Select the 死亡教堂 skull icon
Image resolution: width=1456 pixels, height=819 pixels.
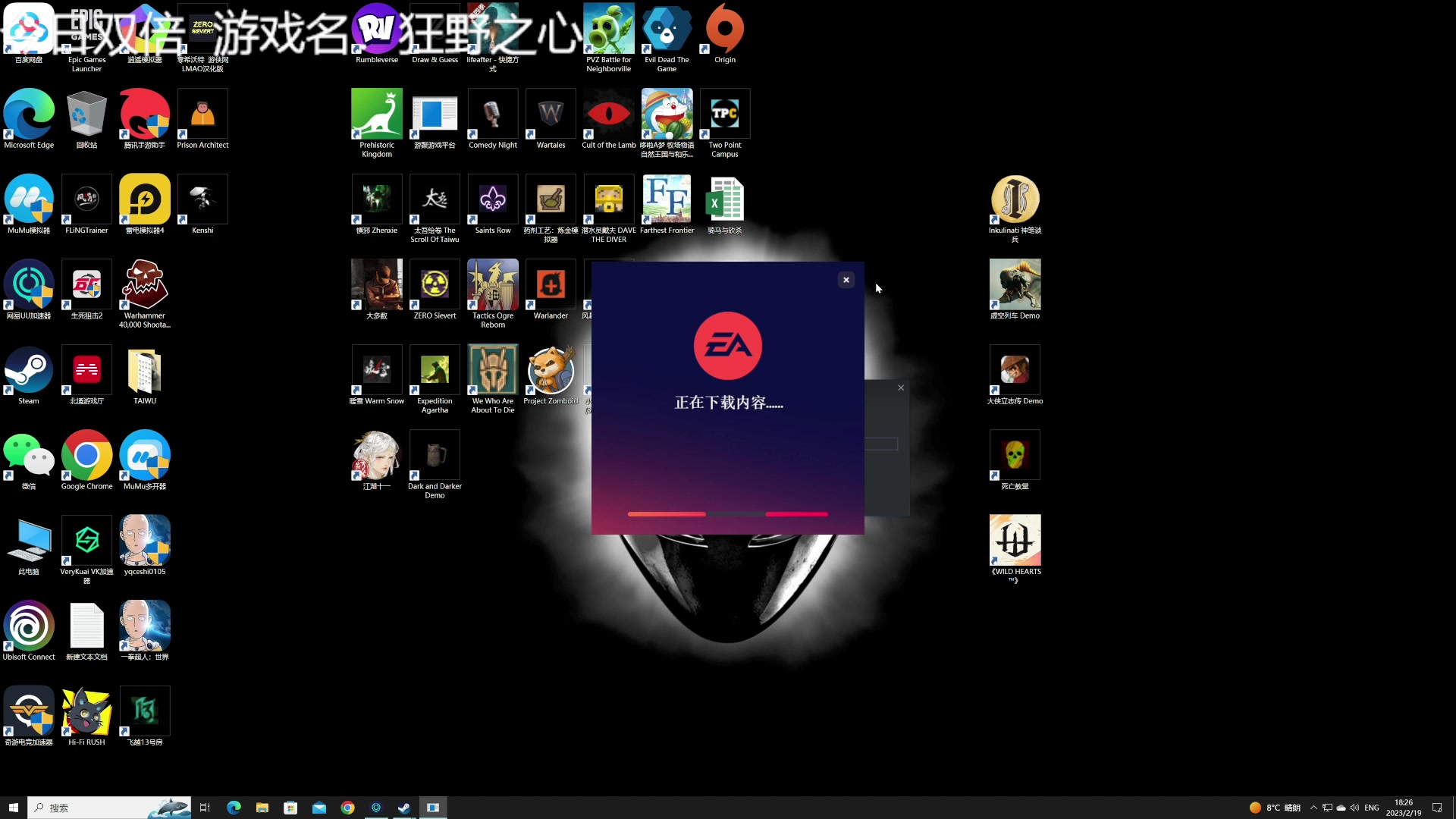(x=1015, y=460)
